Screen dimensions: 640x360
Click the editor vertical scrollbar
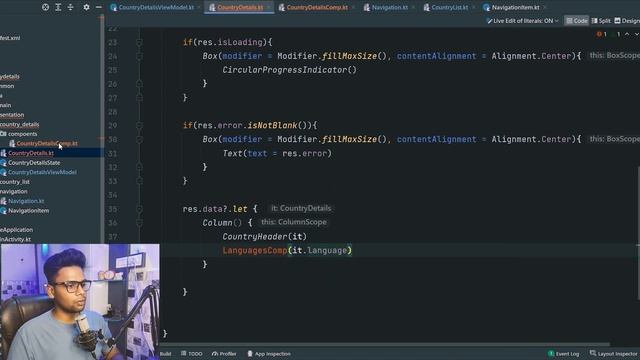pyautogui.click(x=638, y=233)
